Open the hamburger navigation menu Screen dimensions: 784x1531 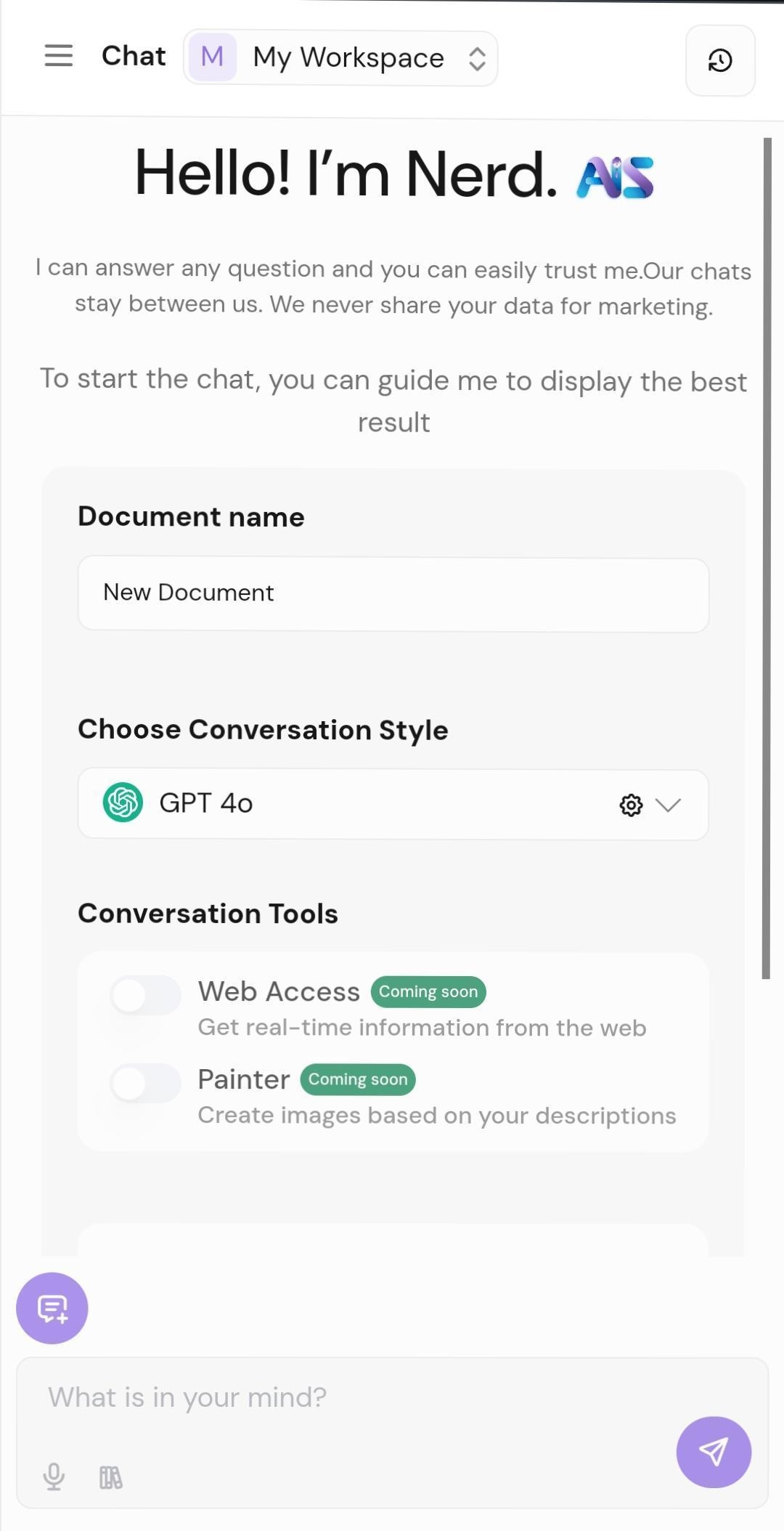point(58,55)
